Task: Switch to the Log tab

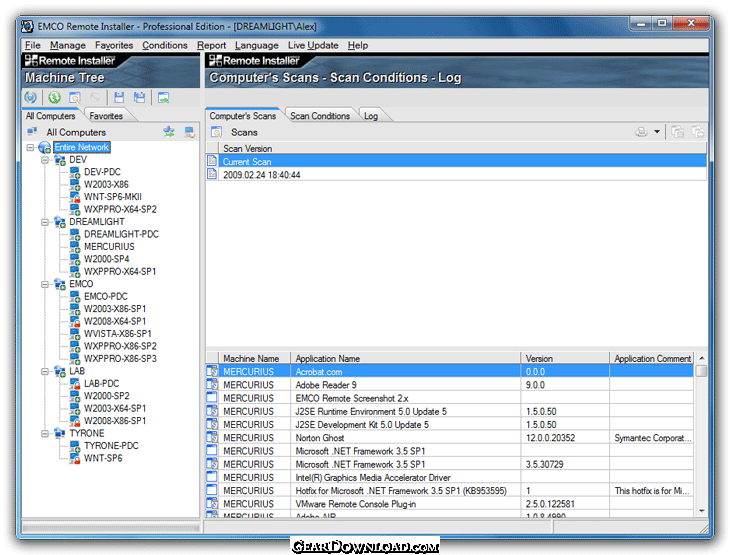Action: (371, 116)
